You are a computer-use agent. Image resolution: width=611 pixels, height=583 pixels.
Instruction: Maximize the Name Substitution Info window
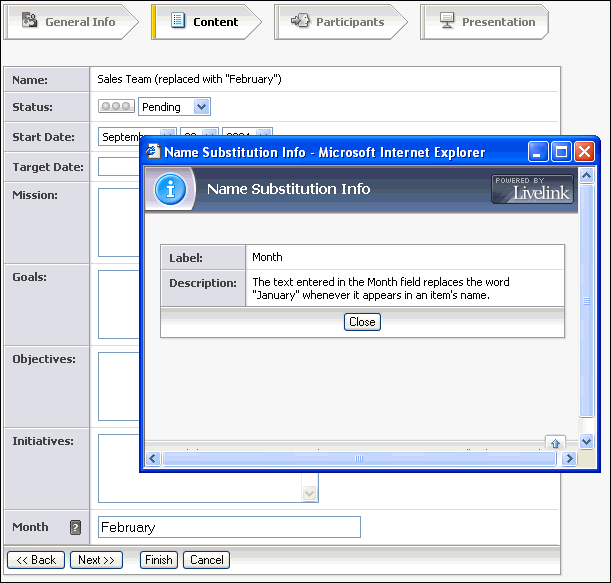click(562, 152)
